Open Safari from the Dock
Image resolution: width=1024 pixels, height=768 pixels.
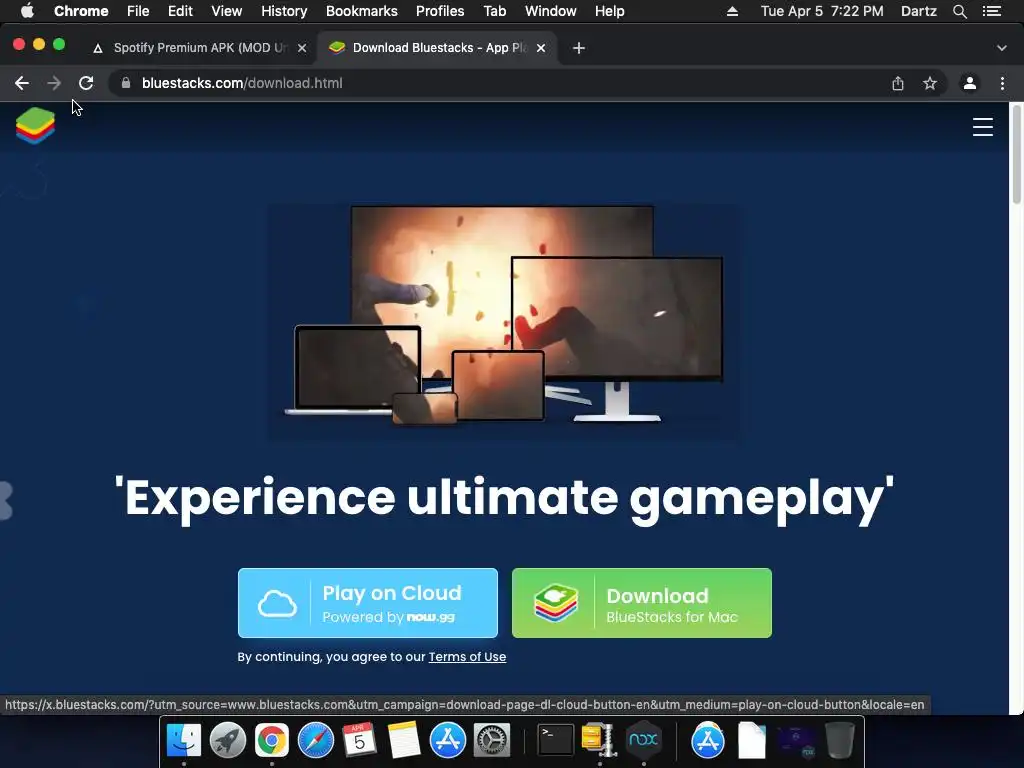315,740
